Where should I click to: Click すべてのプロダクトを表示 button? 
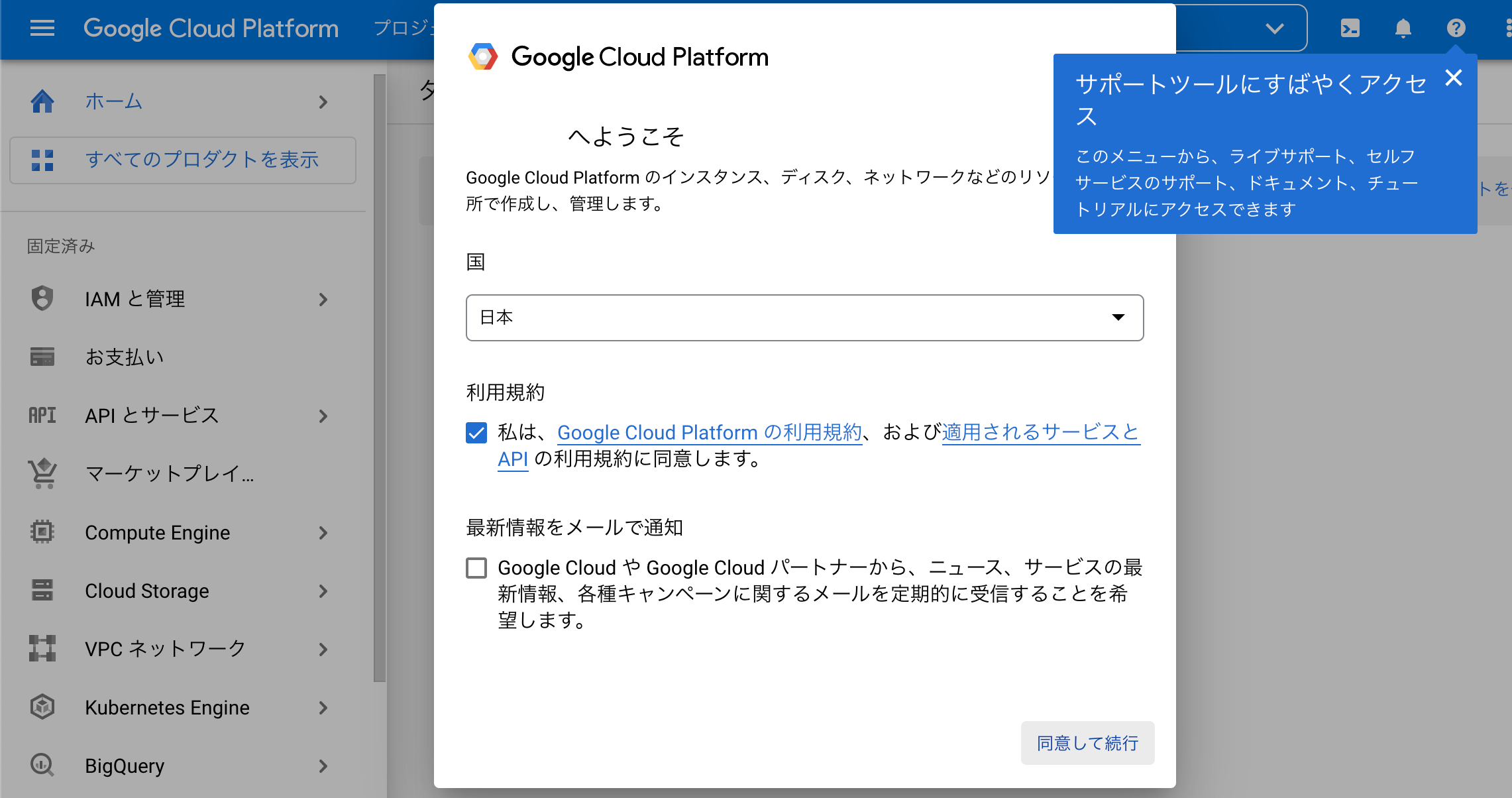coord(183,160)
